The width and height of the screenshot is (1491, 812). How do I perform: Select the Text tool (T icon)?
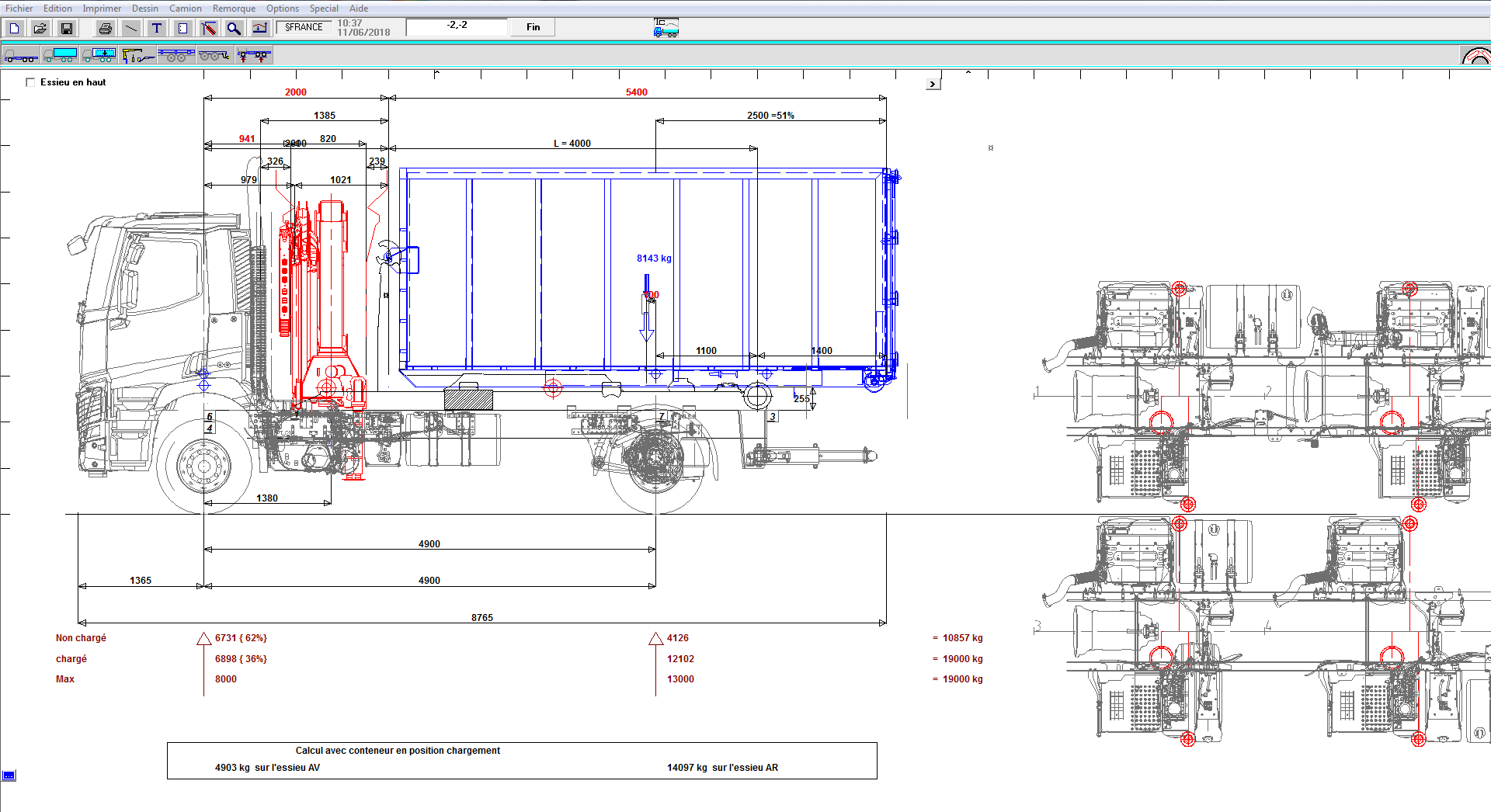[x=157, y=28]
